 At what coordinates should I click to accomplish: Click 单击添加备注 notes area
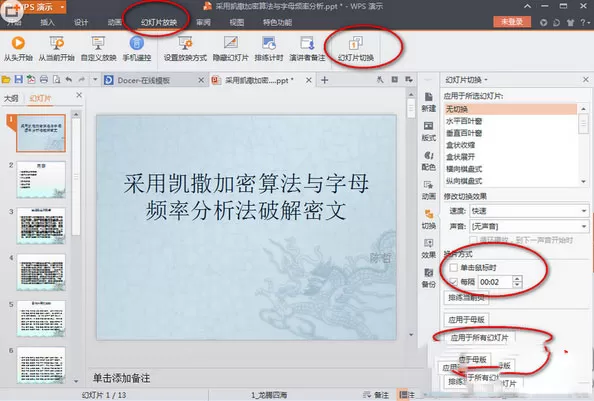[122, 378]
